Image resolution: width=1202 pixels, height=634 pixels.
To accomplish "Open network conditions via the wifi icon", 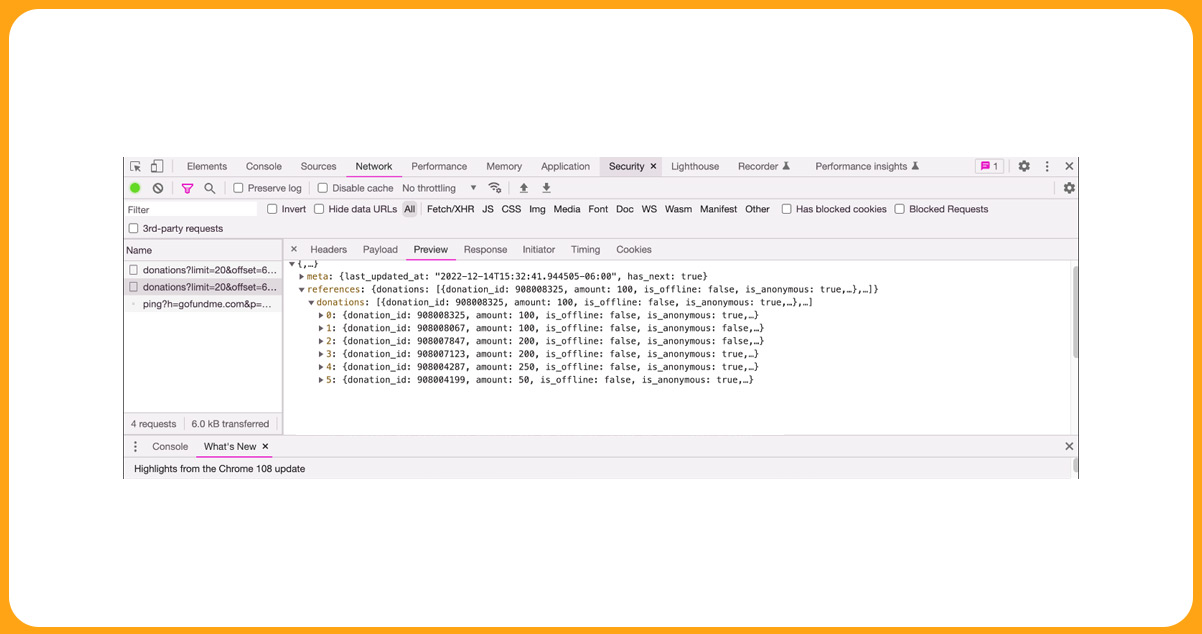I will pos(495,188).
